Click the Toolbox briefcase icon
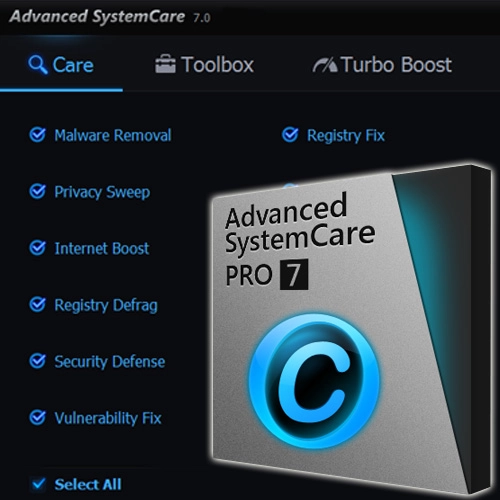The width and height of the screenshot is (500, 500). click(165, 64)
